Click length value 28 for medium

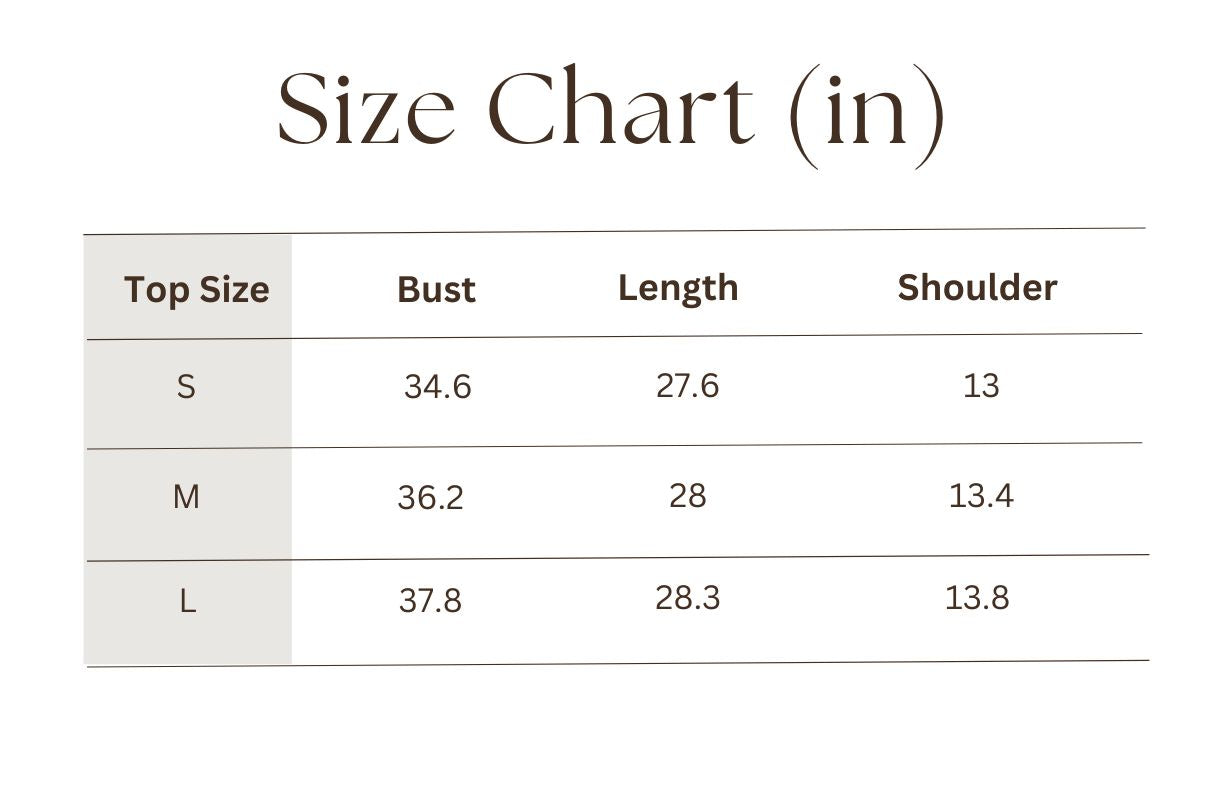tap(688, 495)
